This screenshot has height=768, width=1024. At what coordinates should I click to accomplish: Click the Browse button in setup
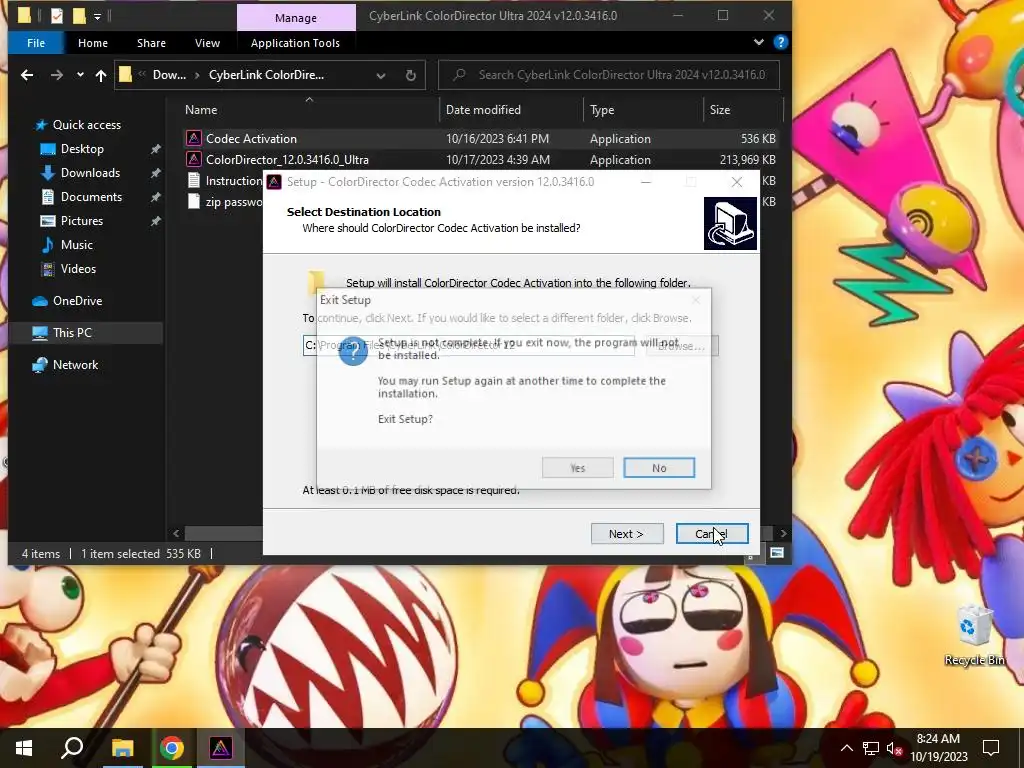tap(682, 345)
